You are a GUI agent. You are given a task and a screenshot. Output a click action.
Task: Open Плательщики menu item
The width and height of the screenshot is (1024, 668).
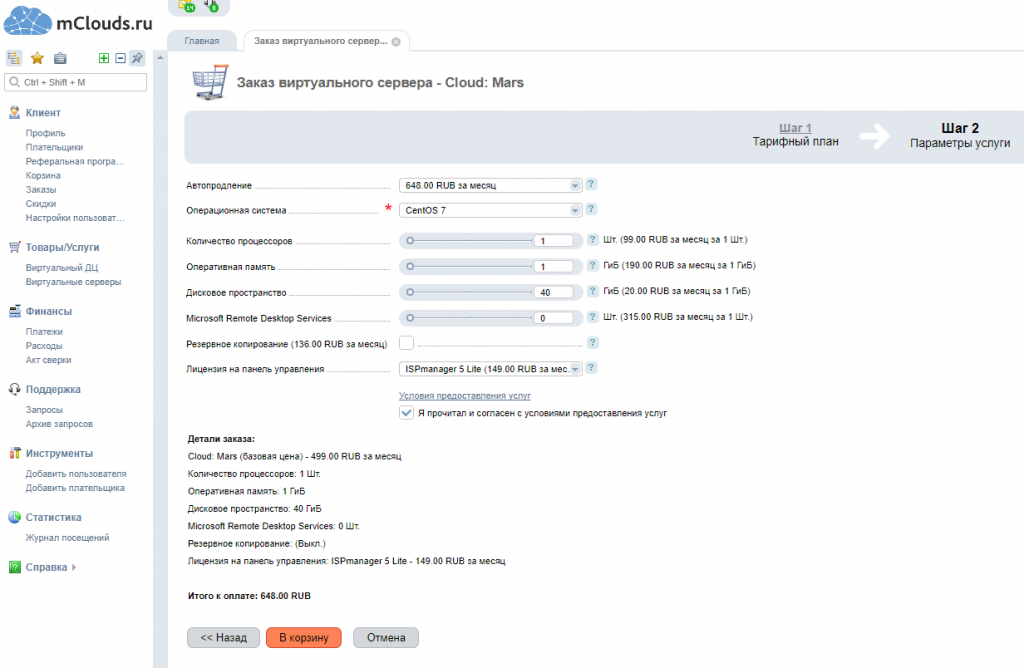pos(54,147)
